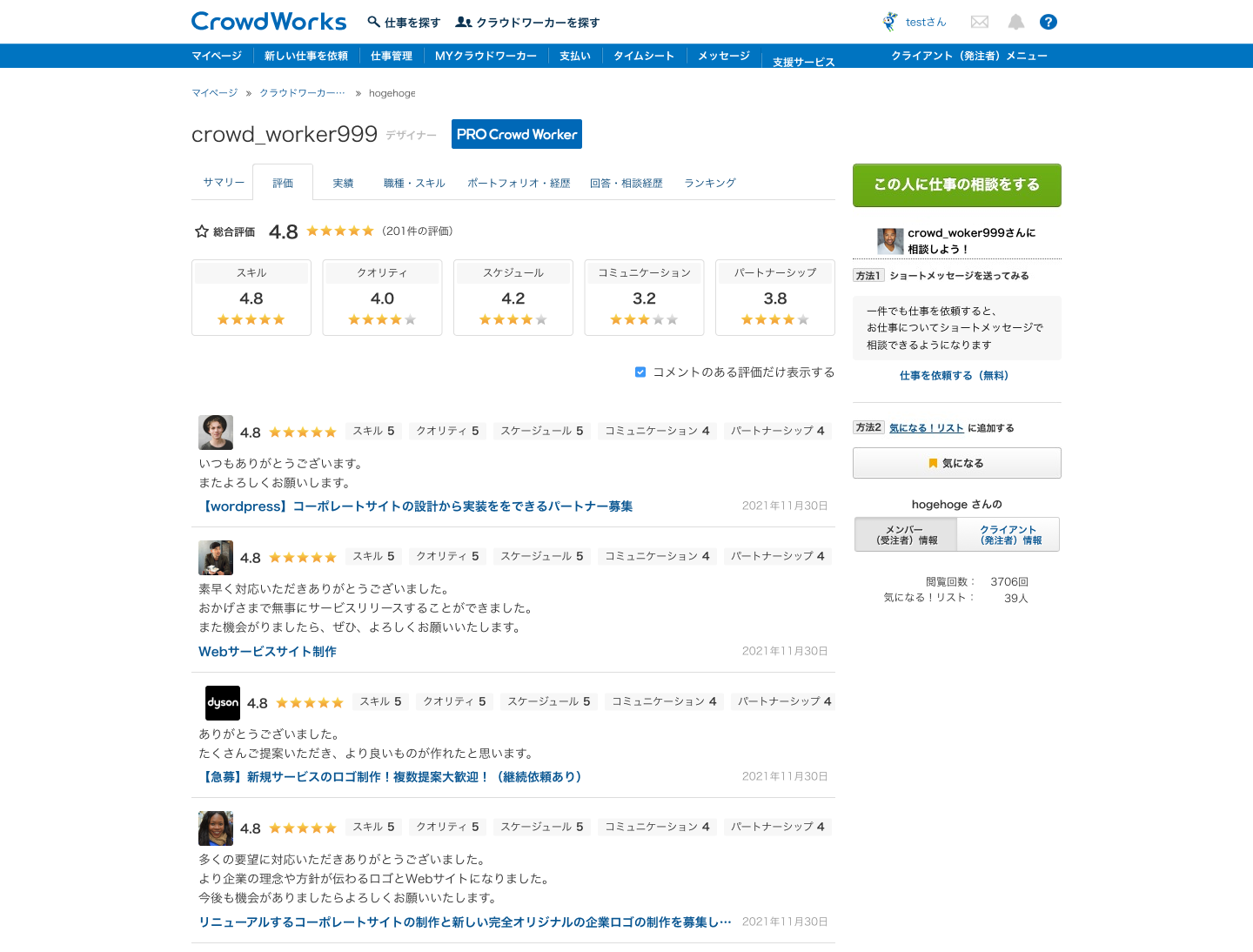
Task: Click the クラウドワーカーを探す people link
Action: pyautogui.click(x=528, y=23)
